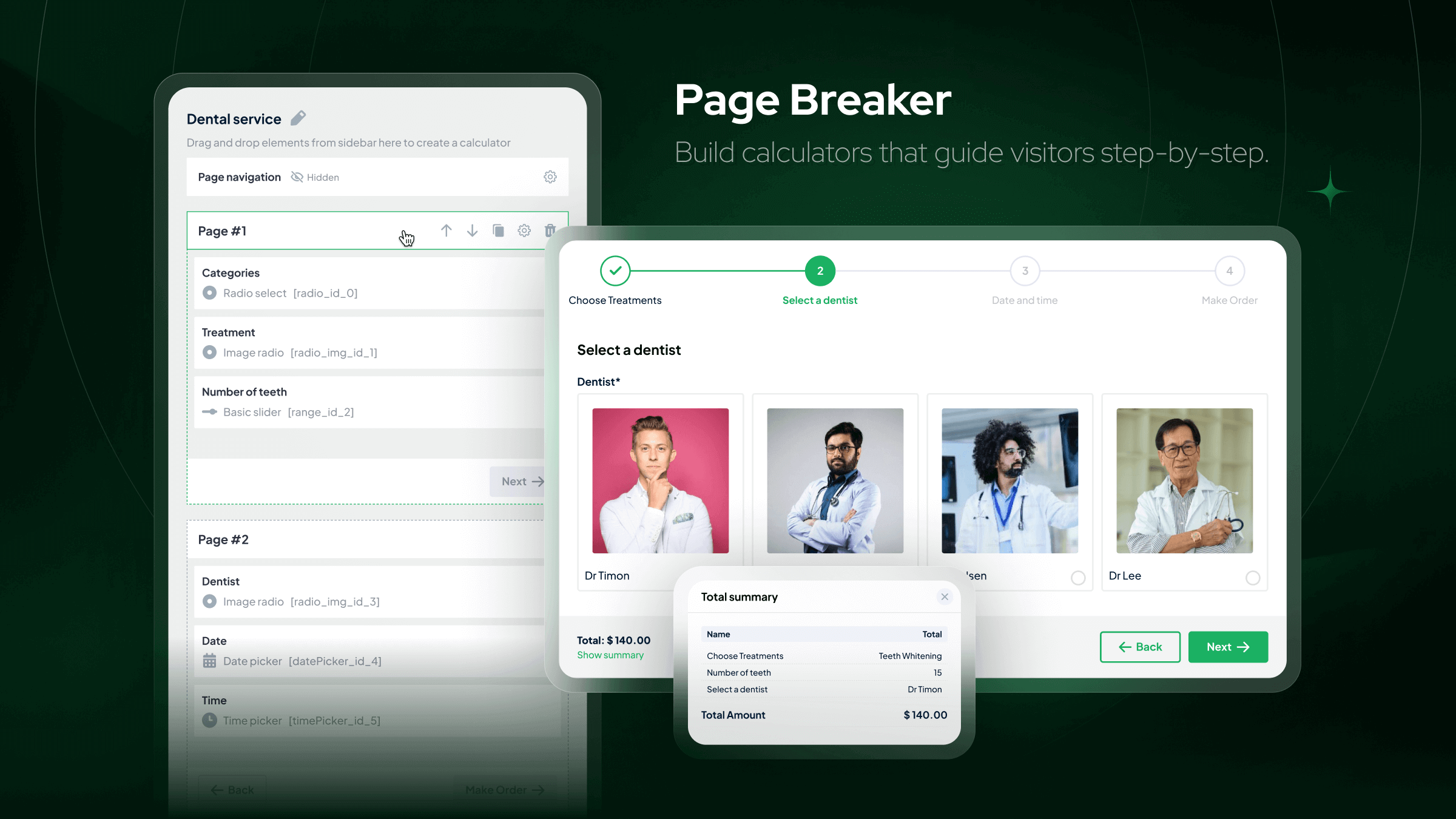This screenshot has height=819, width=1456.
Task: Click the settings gear icon on Page #1
Action: (x=524, y=230)
